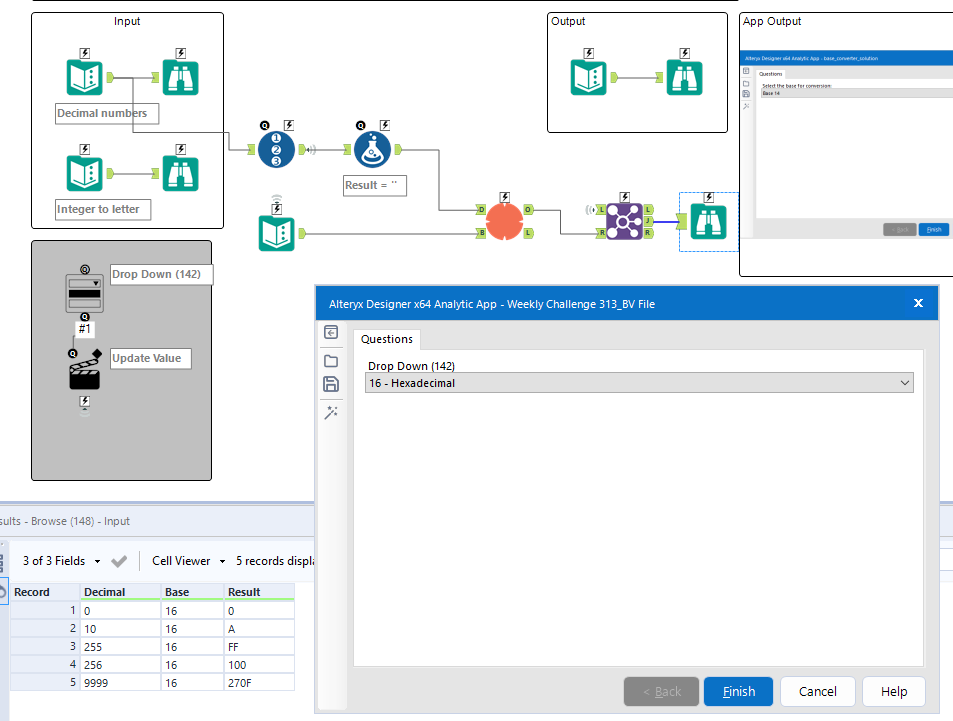This screenshot has height=721, width=953.
Task: Click the lightning bolt anchor above Generate Rows
Action: pyautogui.click(x=504, y=197)
